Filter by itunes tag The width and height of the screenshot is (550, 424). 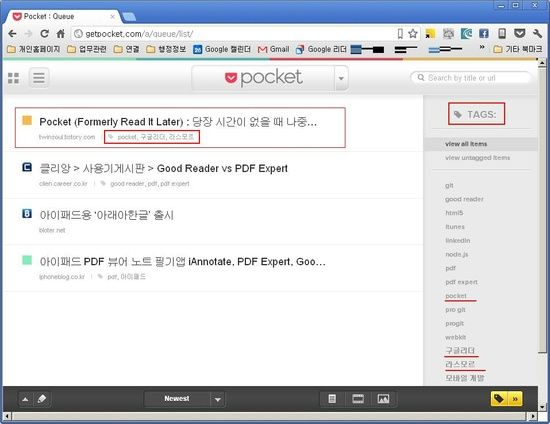pos(455,227)
